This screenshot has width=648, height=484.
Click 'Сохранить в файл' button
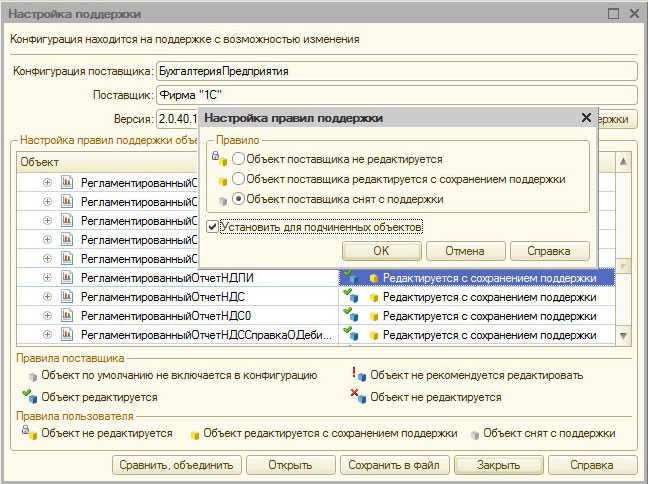[393, 465]
